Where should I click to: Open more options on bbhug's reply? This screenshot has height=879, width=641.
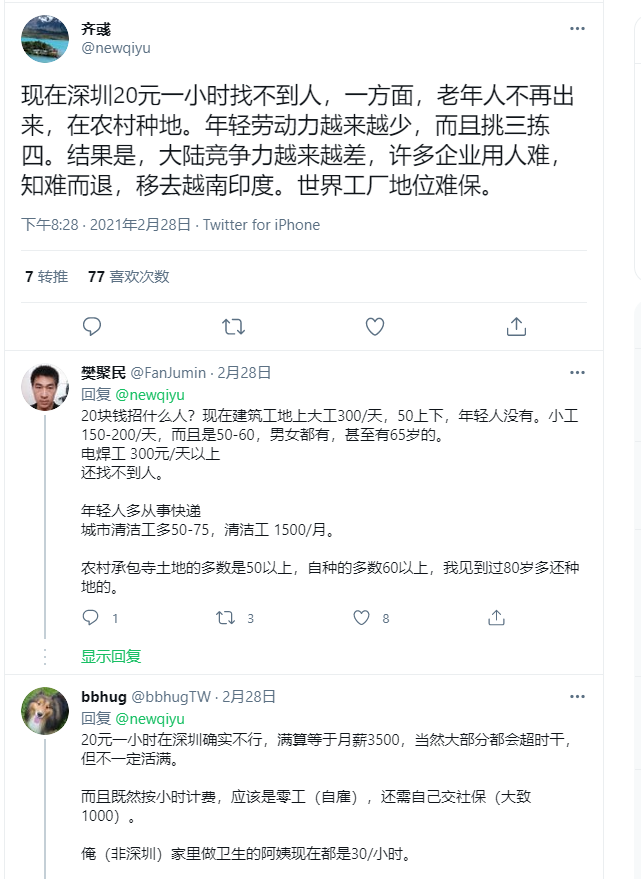click(x=577, y=697)
